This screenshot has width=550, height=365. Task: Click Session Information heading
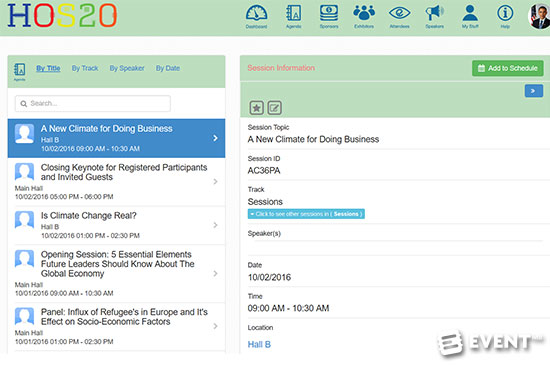(x=281, y=68)
